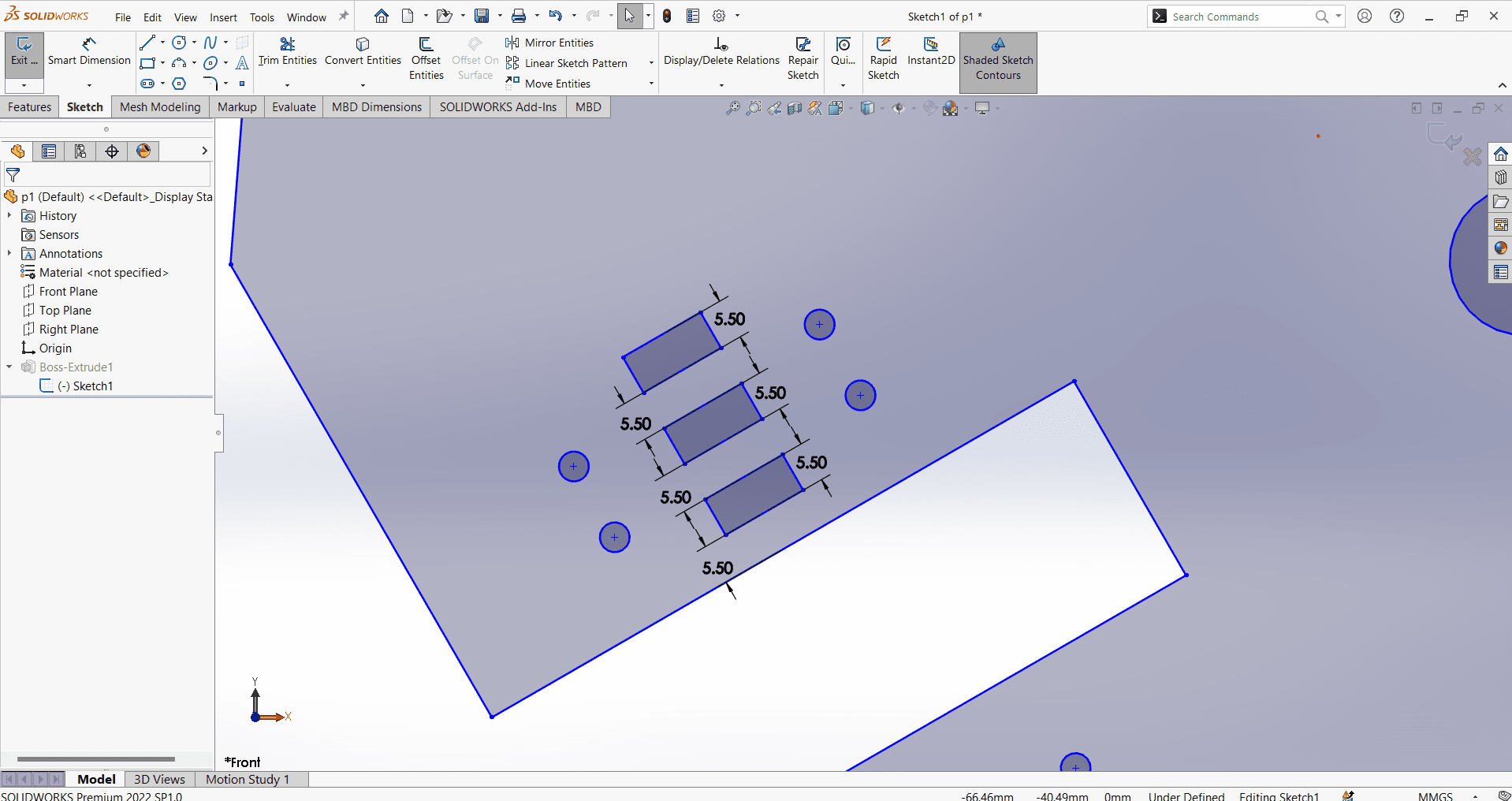Select the Polygon sketch tool
This screenshot has height=801, width=1512.
tap(179, 84)
